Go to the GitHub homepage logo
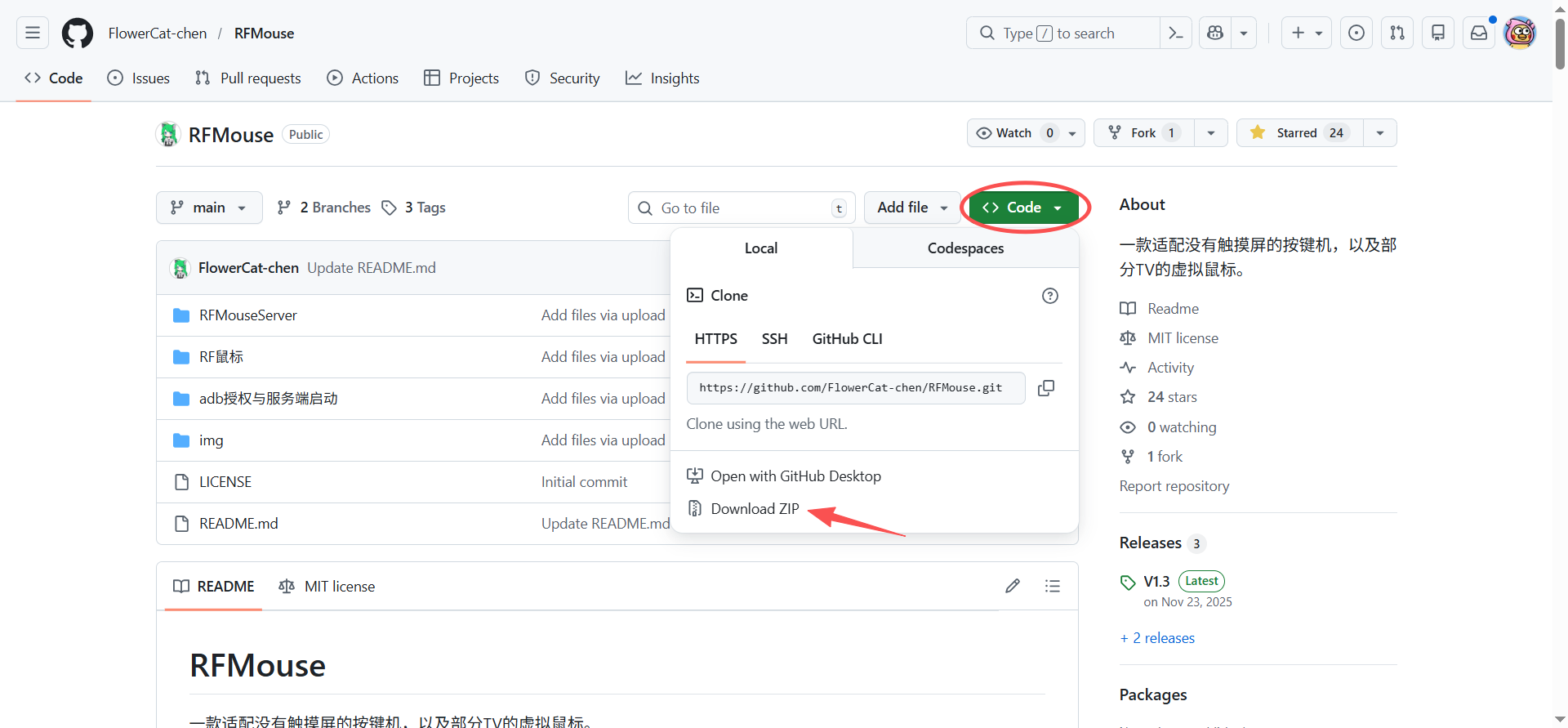 point(78,33)
